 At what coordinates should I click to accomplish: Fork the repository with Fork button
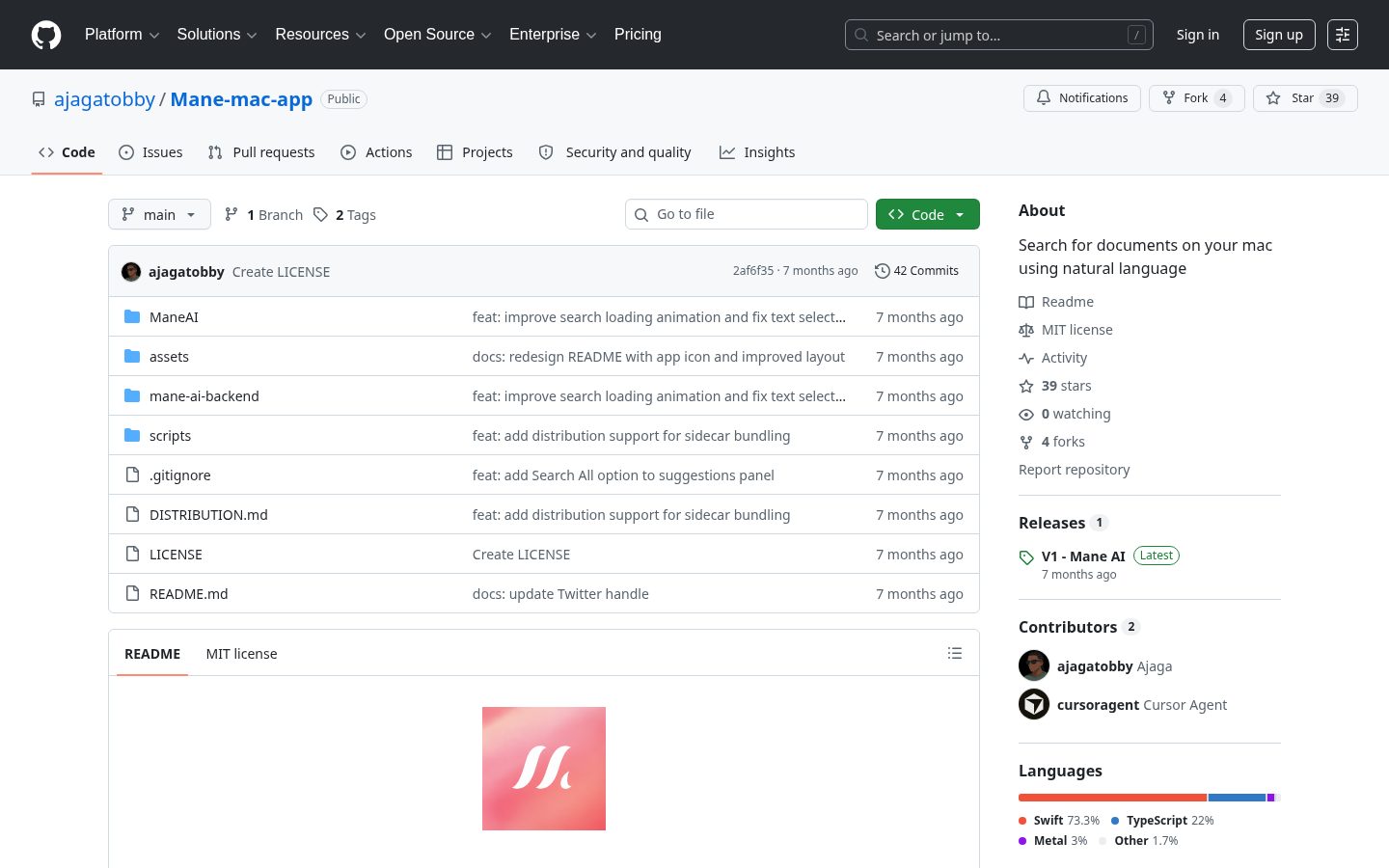point(1197,98)
